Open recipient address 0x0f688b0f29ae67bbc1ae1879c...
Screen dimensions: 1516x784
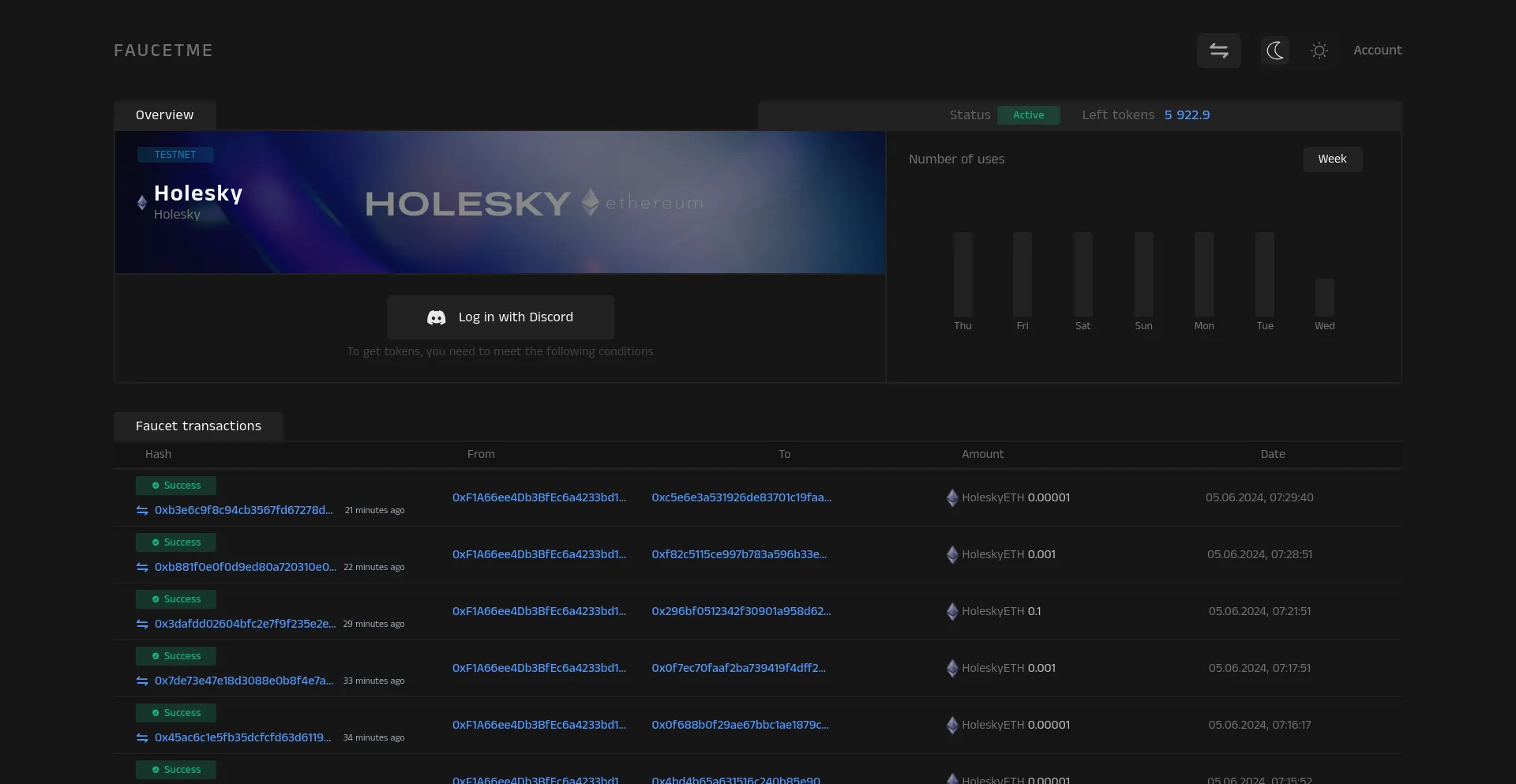[x=740, y=725]
